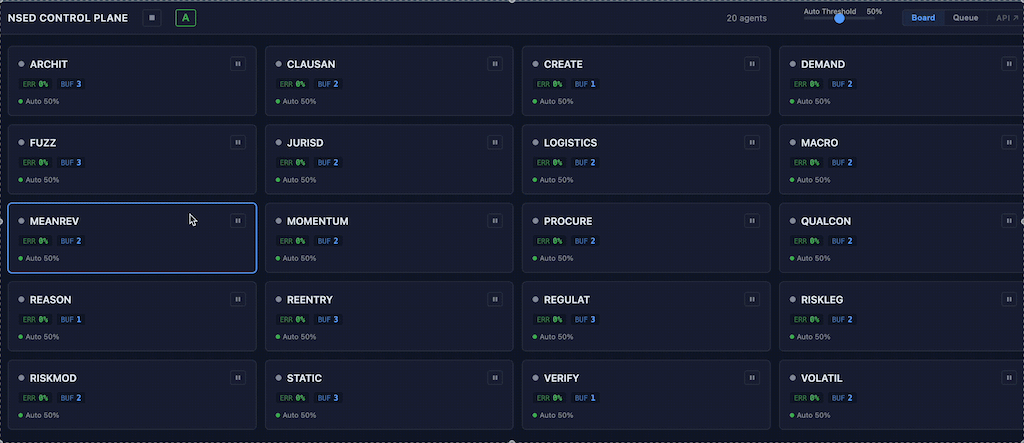
Task: Pause the CREATE agent
Action: pos(751,64)
